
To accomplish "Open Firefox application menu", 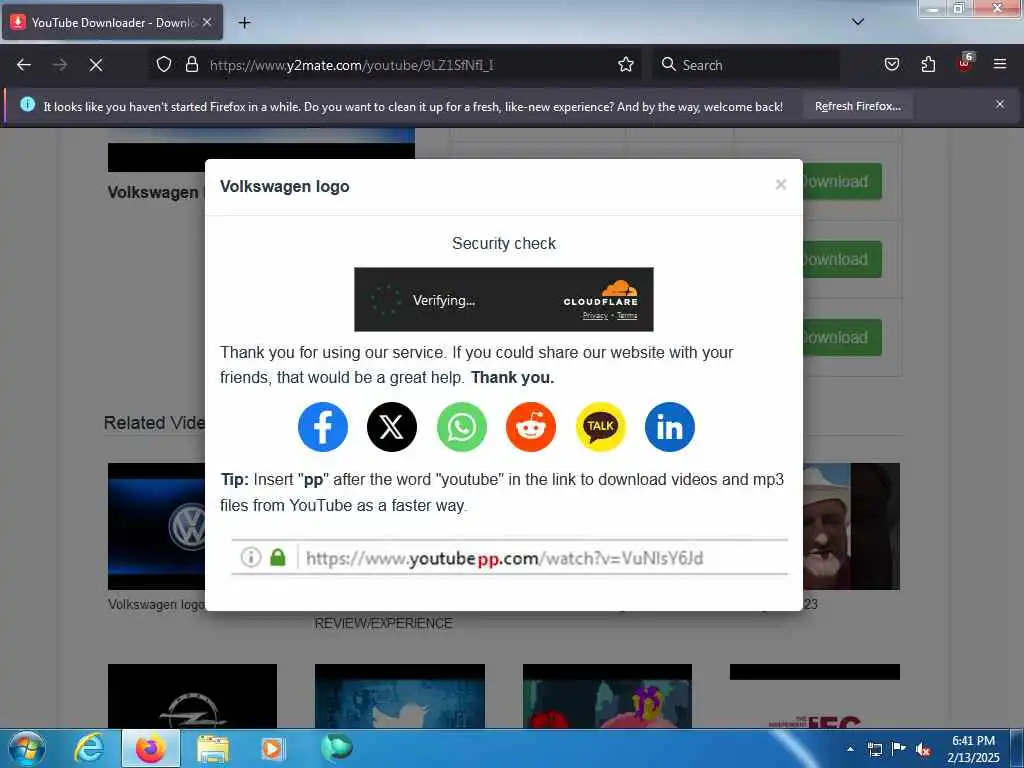I will 1000,65.
